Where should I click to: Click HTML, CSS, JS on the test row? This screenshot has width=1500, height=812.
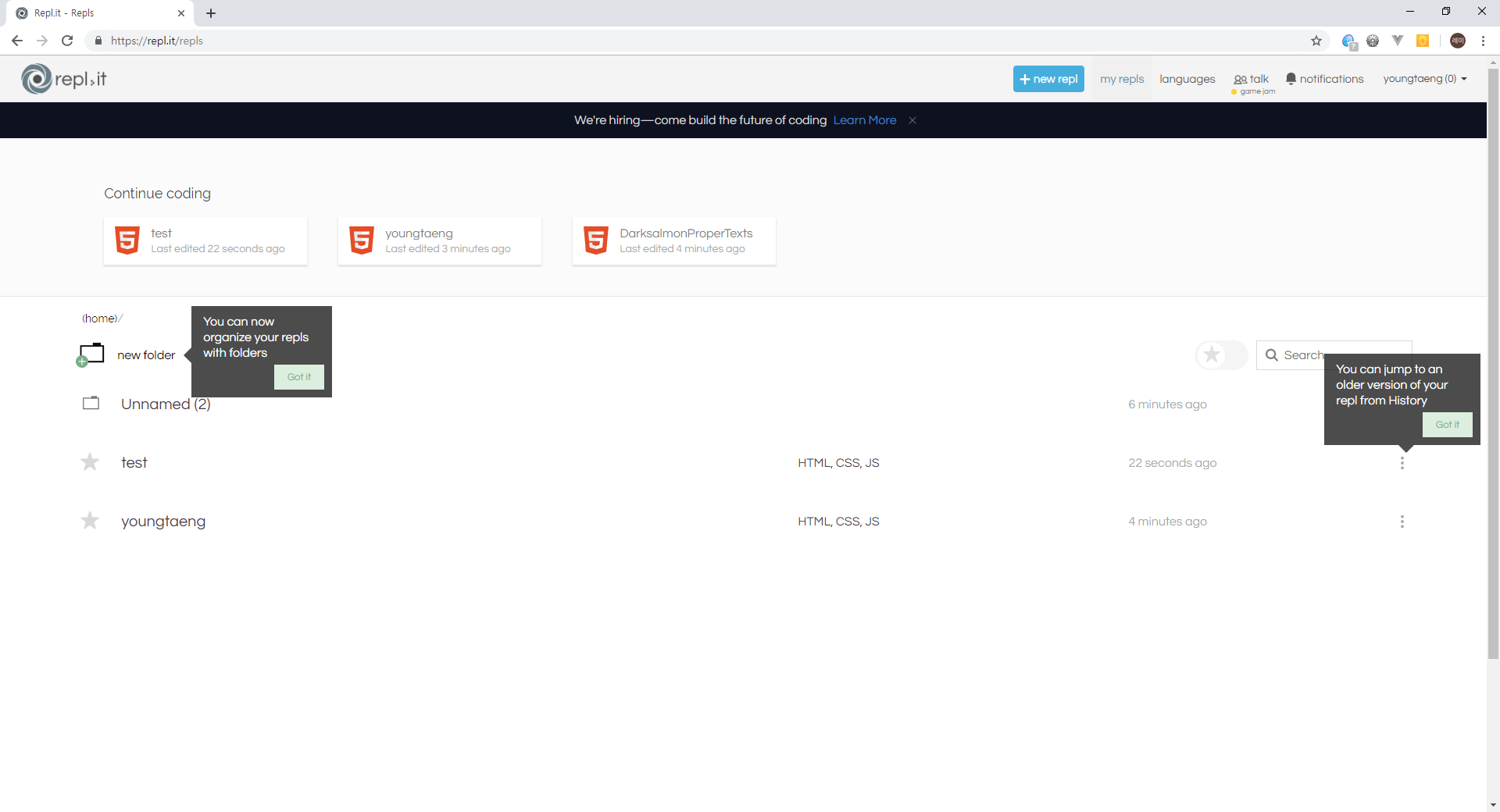point(838,463)
